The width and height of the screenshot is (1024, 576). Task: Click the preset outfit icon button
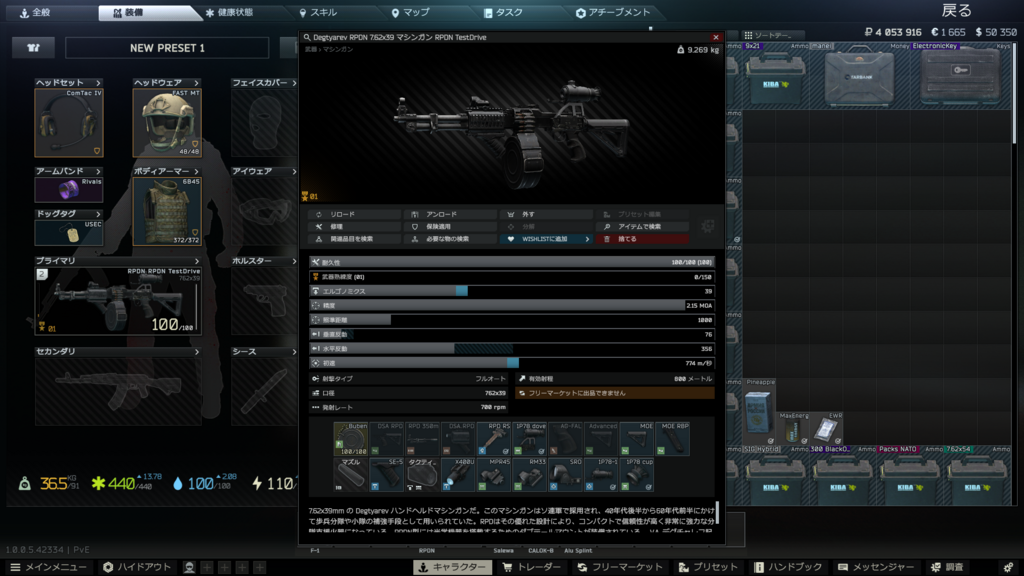(x=34, y=48)
